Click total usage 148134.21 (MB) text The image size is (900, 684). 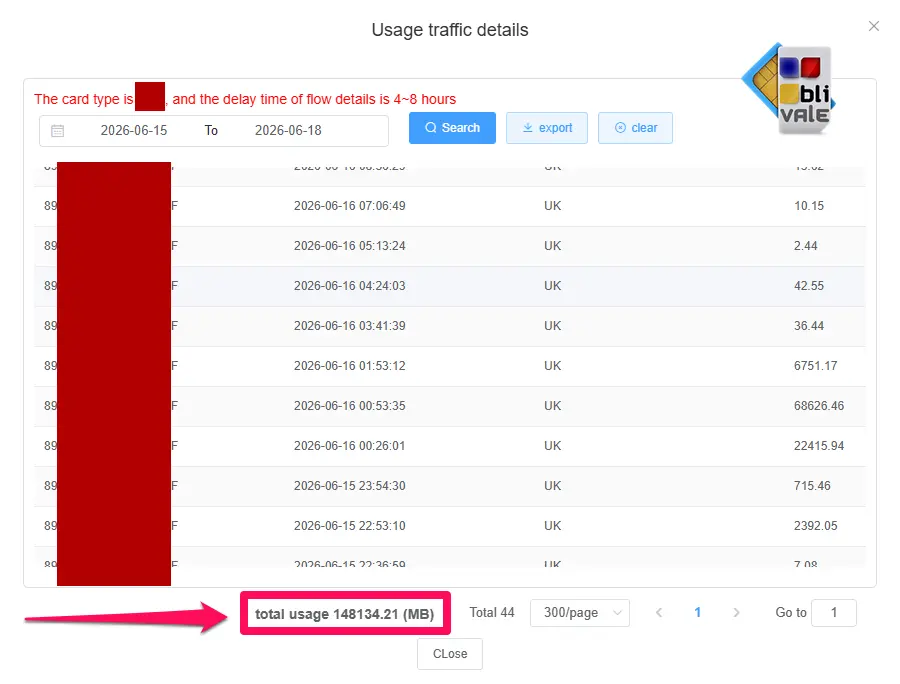tap(344, 614)
